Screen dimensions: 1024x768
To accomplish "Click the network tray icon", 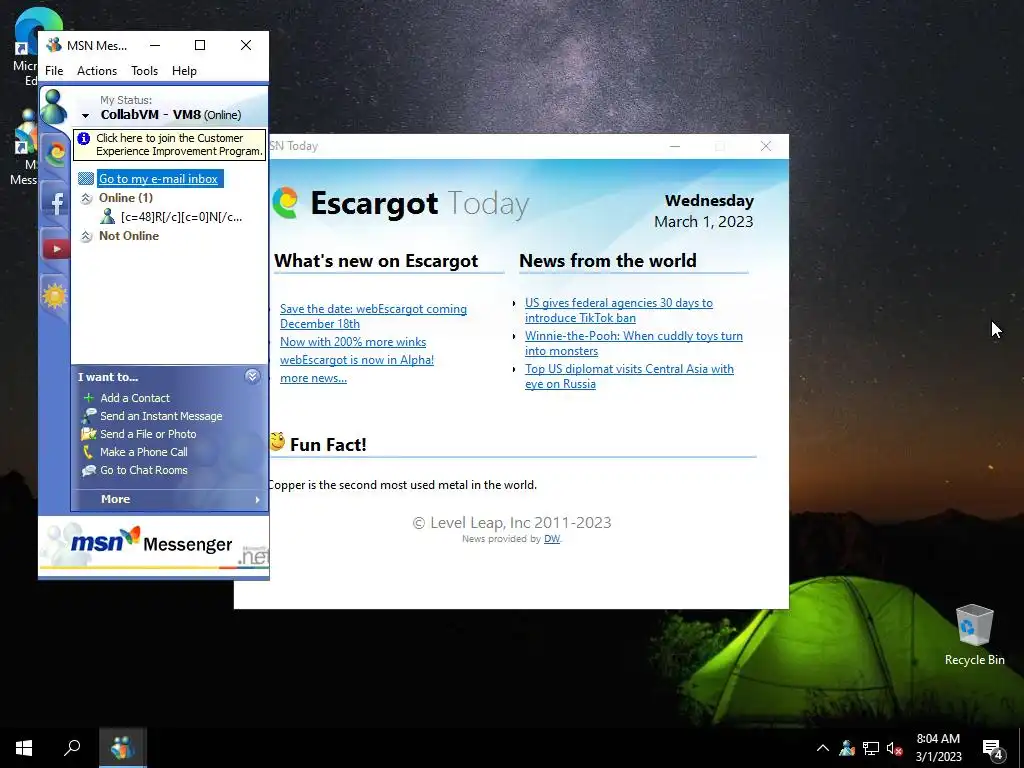I will tap(871, 748).
